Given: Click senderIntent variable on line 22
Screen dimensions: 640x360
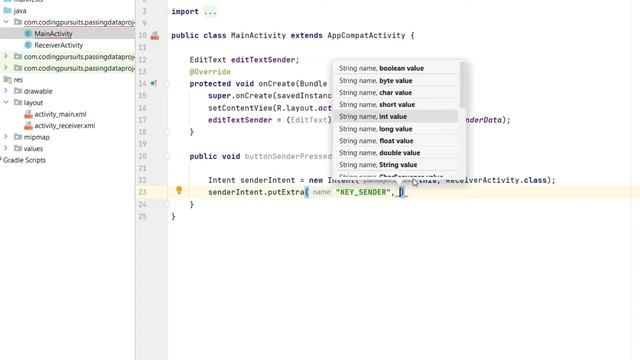Looking at the screenshot, I should [x=267, y=180].
